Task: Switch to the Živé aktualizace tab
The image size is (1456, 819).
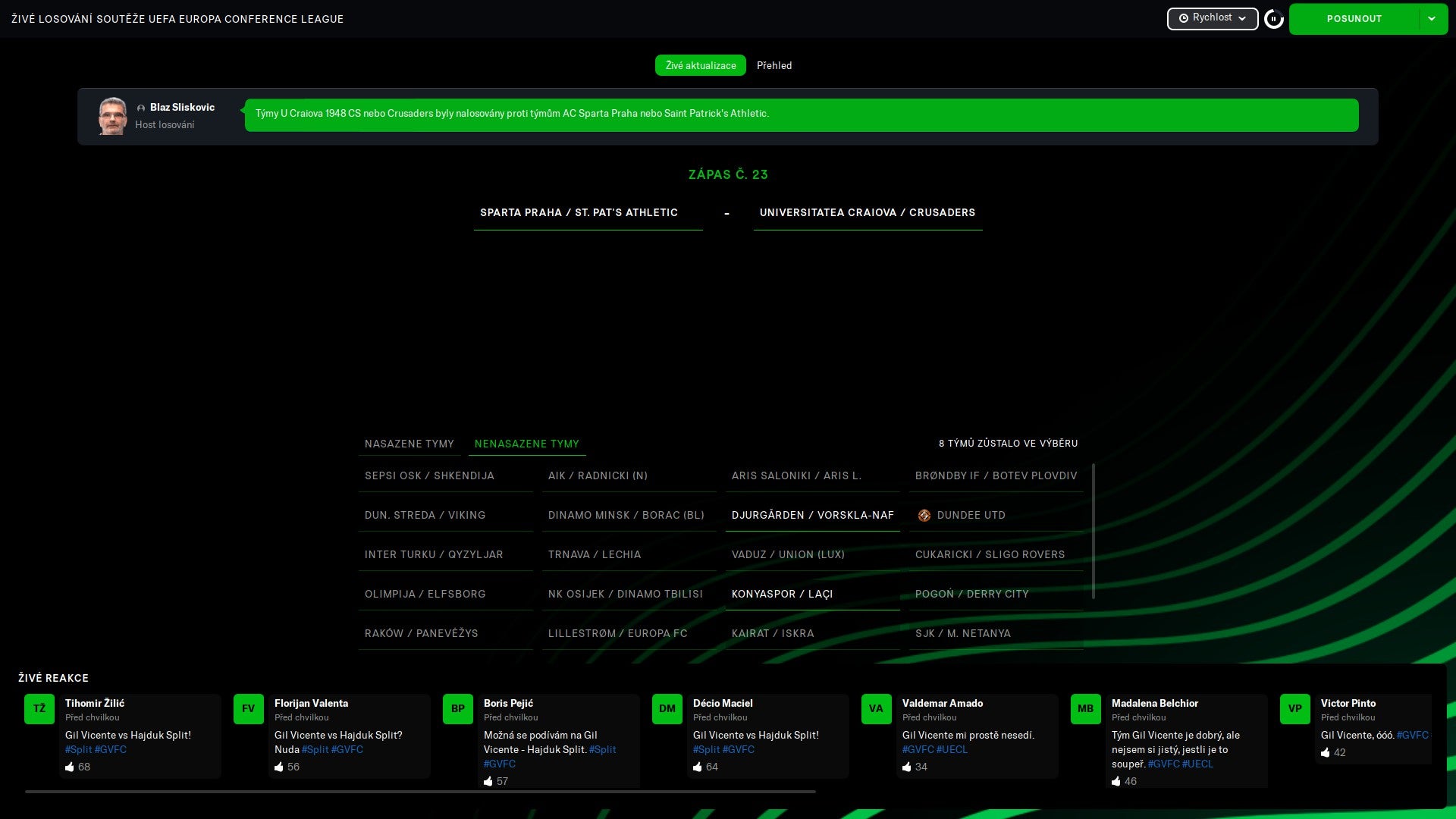Action: (700, 65)
